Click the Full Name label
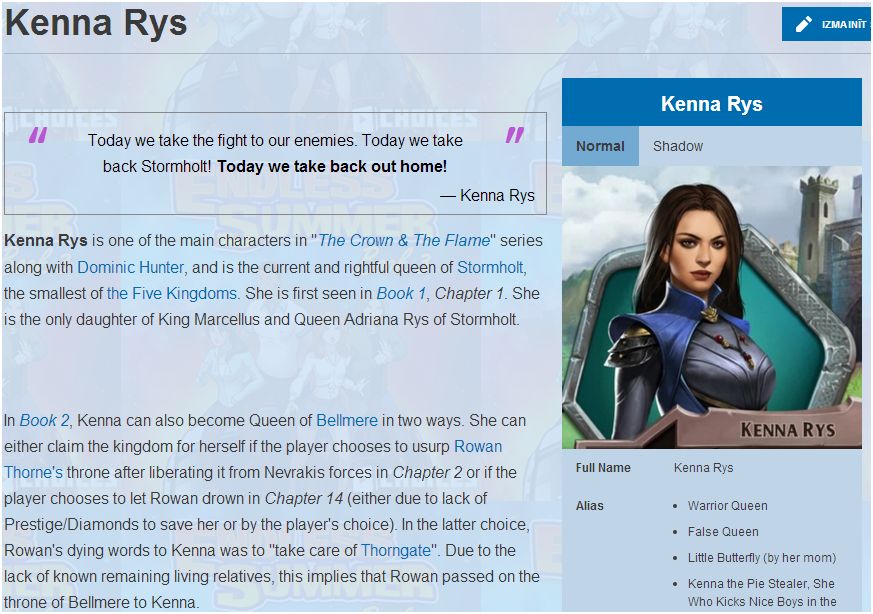 click(x=603, y=468)
